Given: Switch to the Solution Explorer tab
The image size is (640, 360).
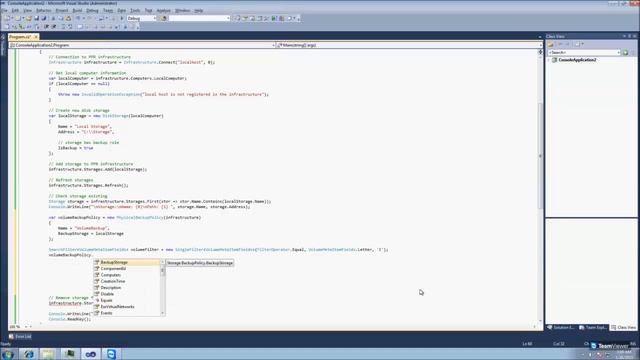Looking at the screenshot, I should point(561,327).
